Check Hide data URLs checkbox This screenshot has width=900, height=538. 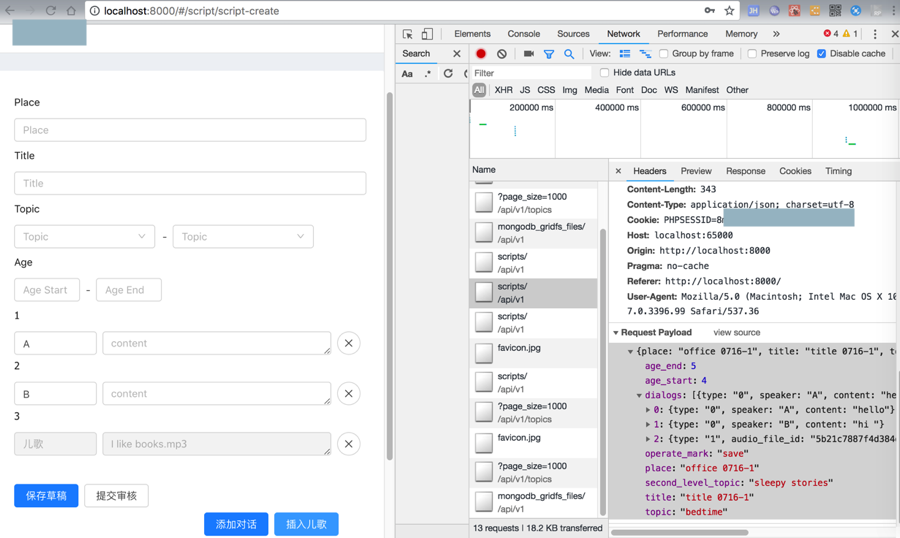[x=604, y=72]
